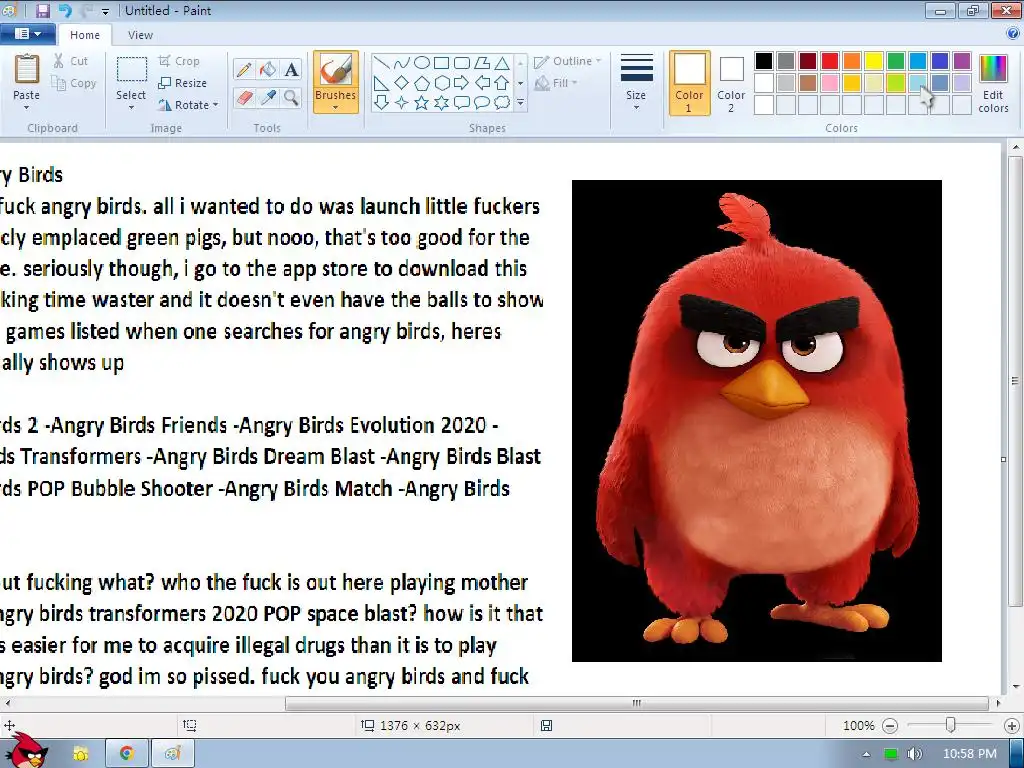1024x768 pixels.
Task: Select the Eraser tool
Action: tap(244, 98)
